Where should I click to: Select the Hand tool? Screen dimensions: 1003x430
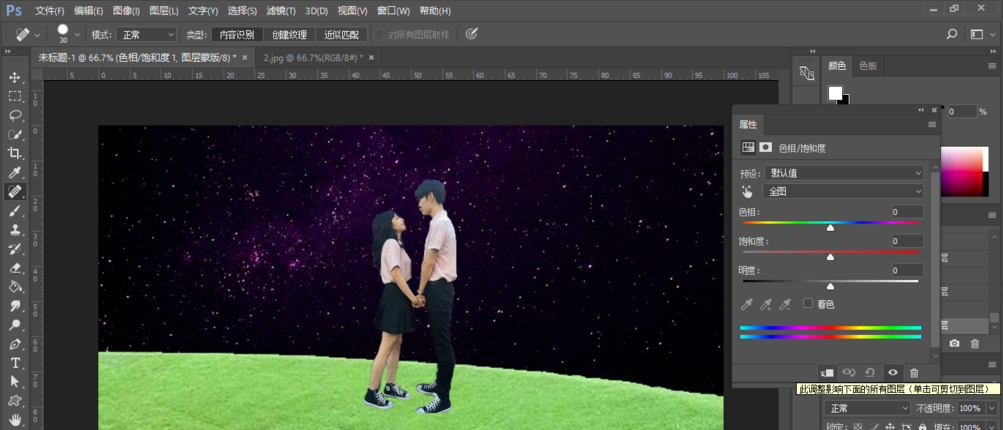click(15, 419)
